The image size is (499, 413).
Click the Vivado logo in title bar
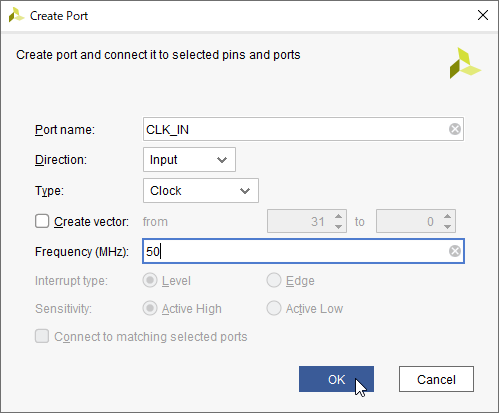pyautogui.click(x=16, y=16)
